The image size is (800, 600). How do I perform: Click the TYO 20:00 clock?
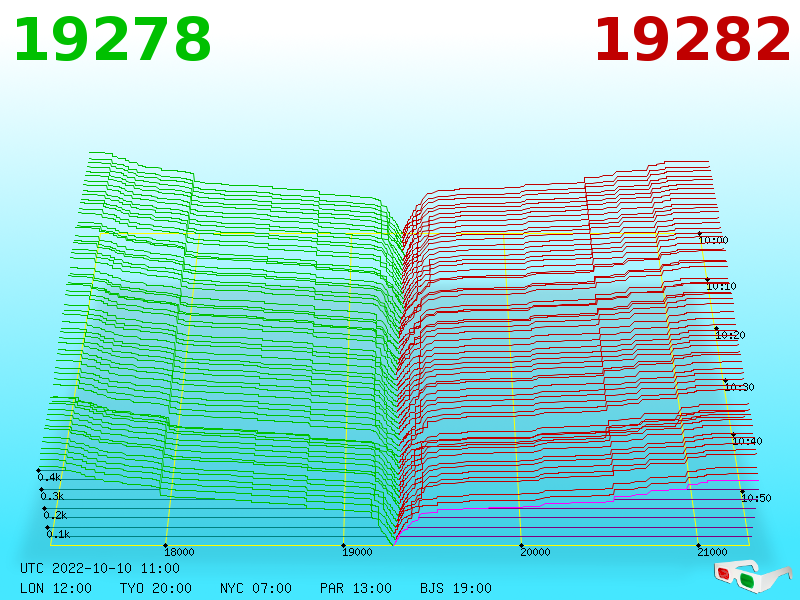click(x=156, y=588)
